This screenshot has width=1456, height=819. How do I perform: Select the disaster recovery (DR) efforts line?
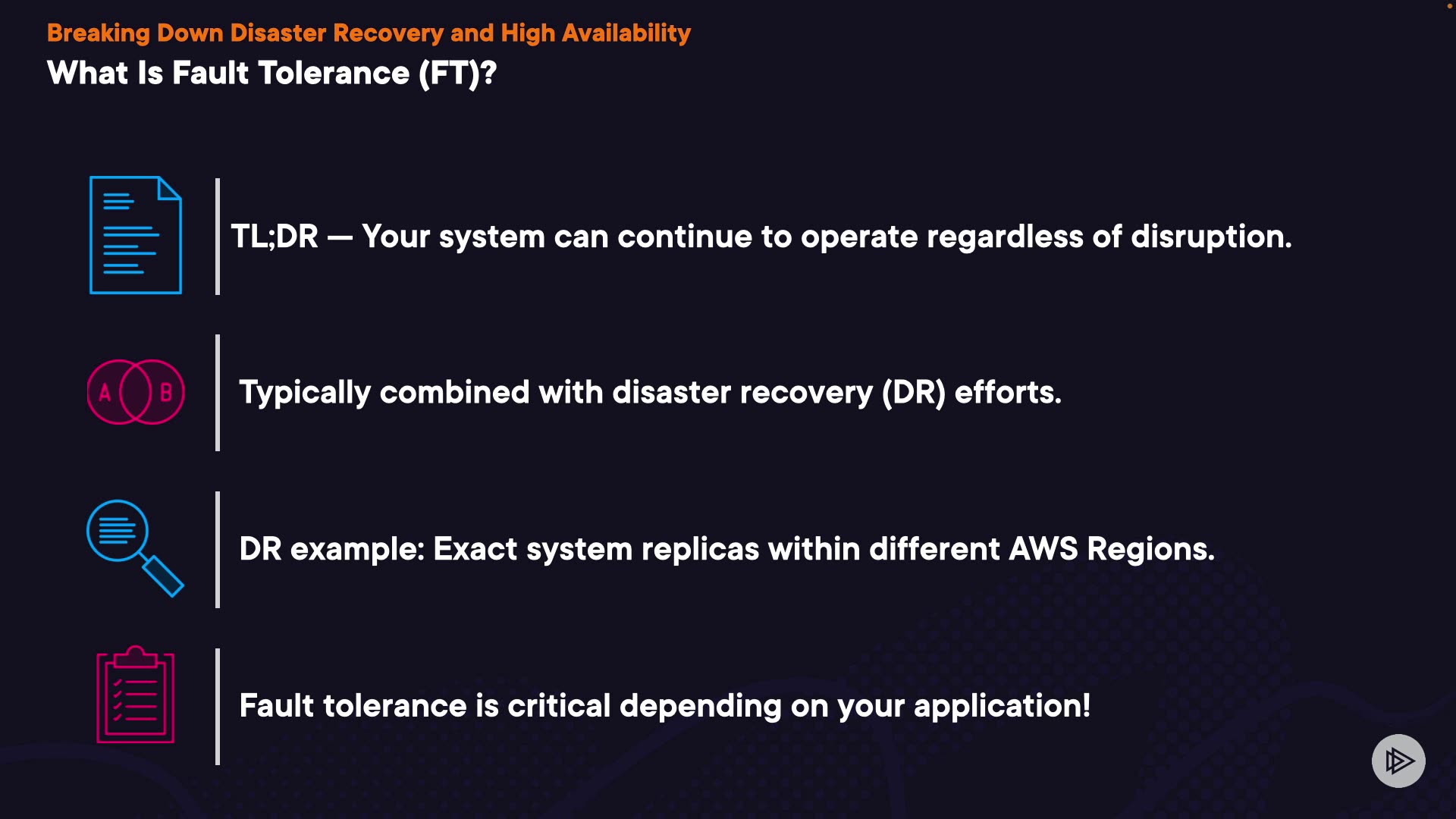click(650, 393)
